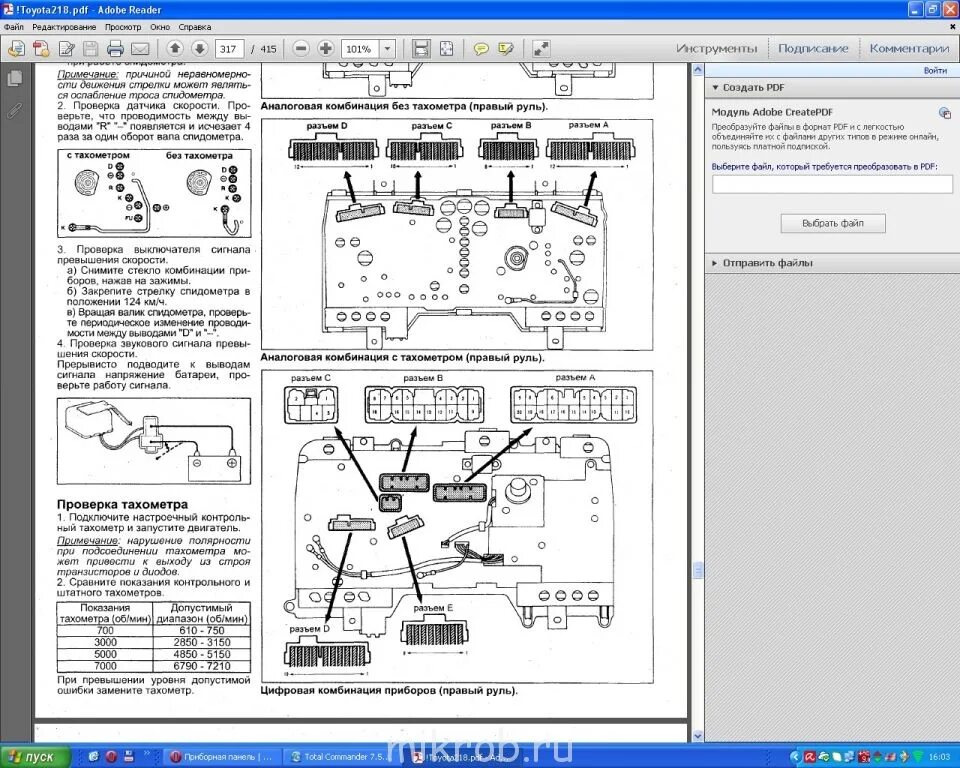Click the Print icon in toolbar
The width and height of the screenshot is (960, 768).
(x=115, y=48)
